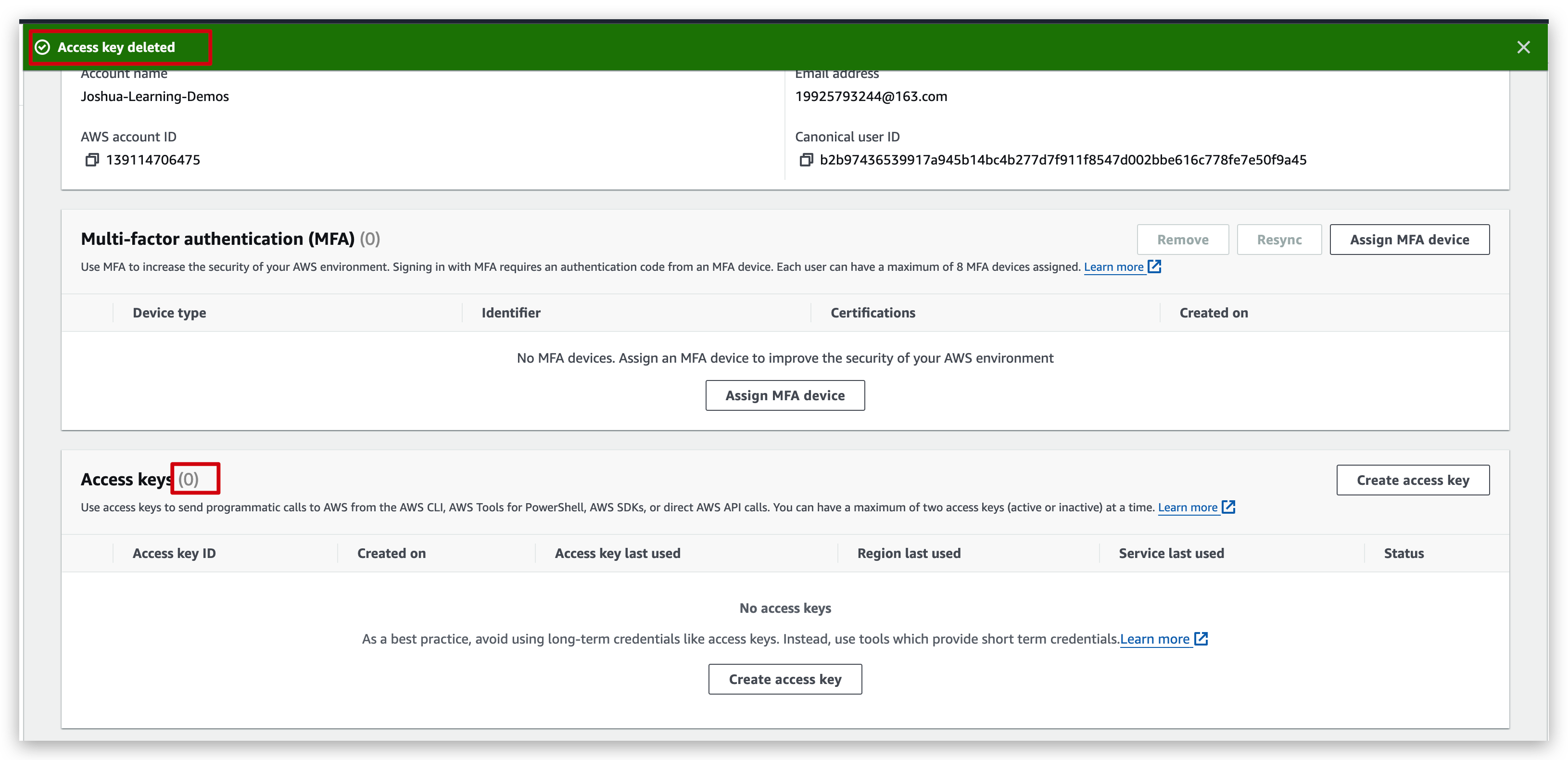Open the short-term credentials external link icon
The height and width of the screenshot is (760, 1568).
1201,639
